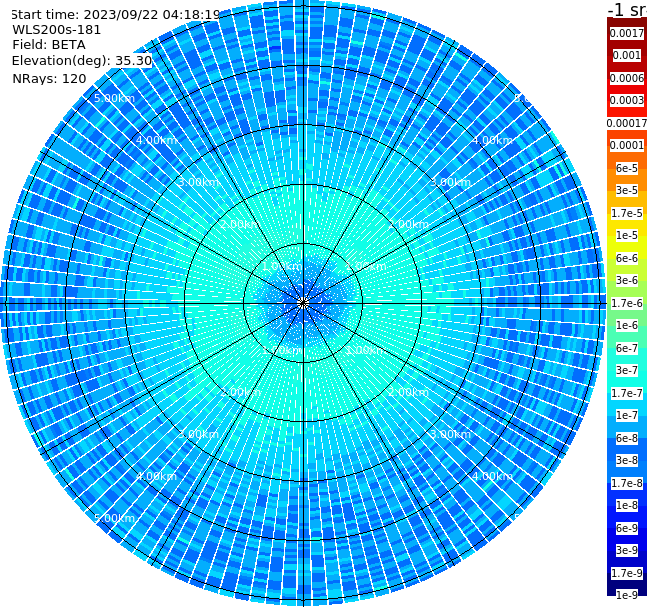
Task: Click the 6e-9 colorbar label
Action: (627, 528)
